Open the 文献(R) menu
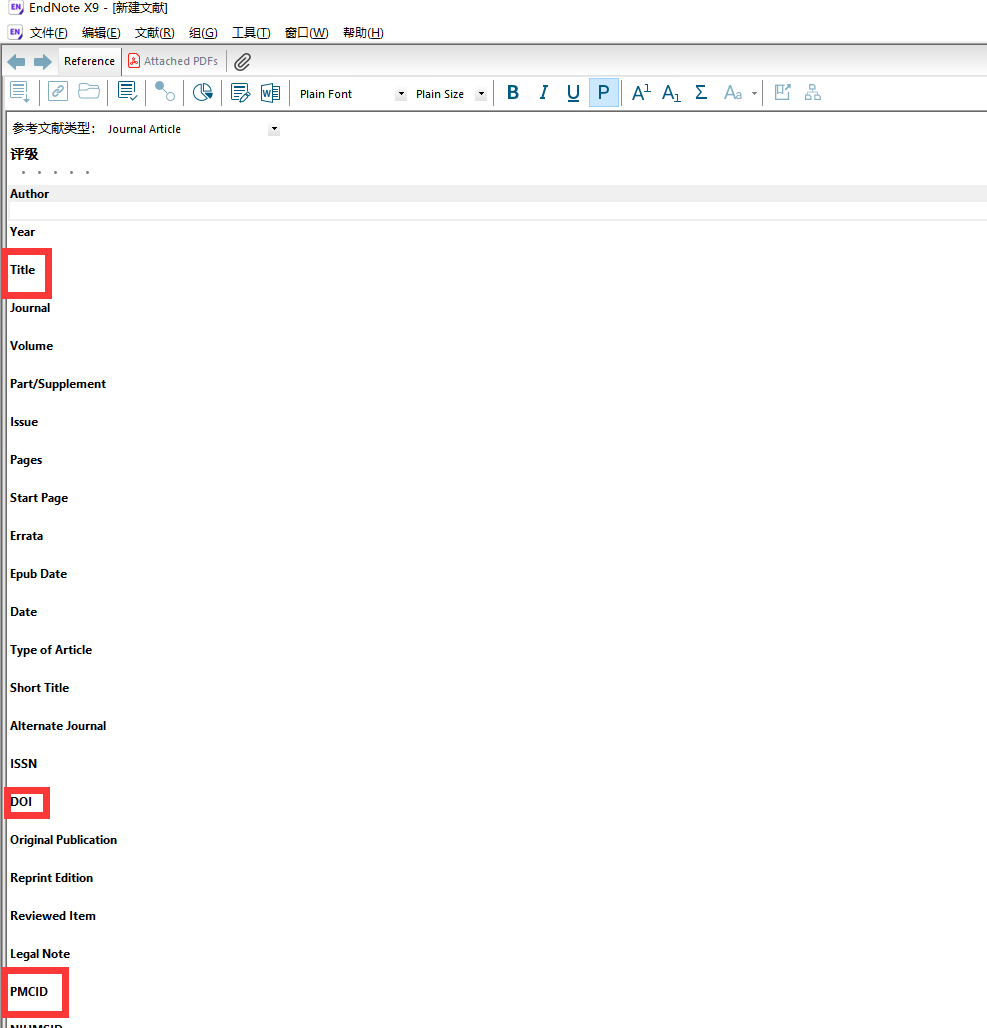This screenshot has height=1028, width=987. (154, 33)
